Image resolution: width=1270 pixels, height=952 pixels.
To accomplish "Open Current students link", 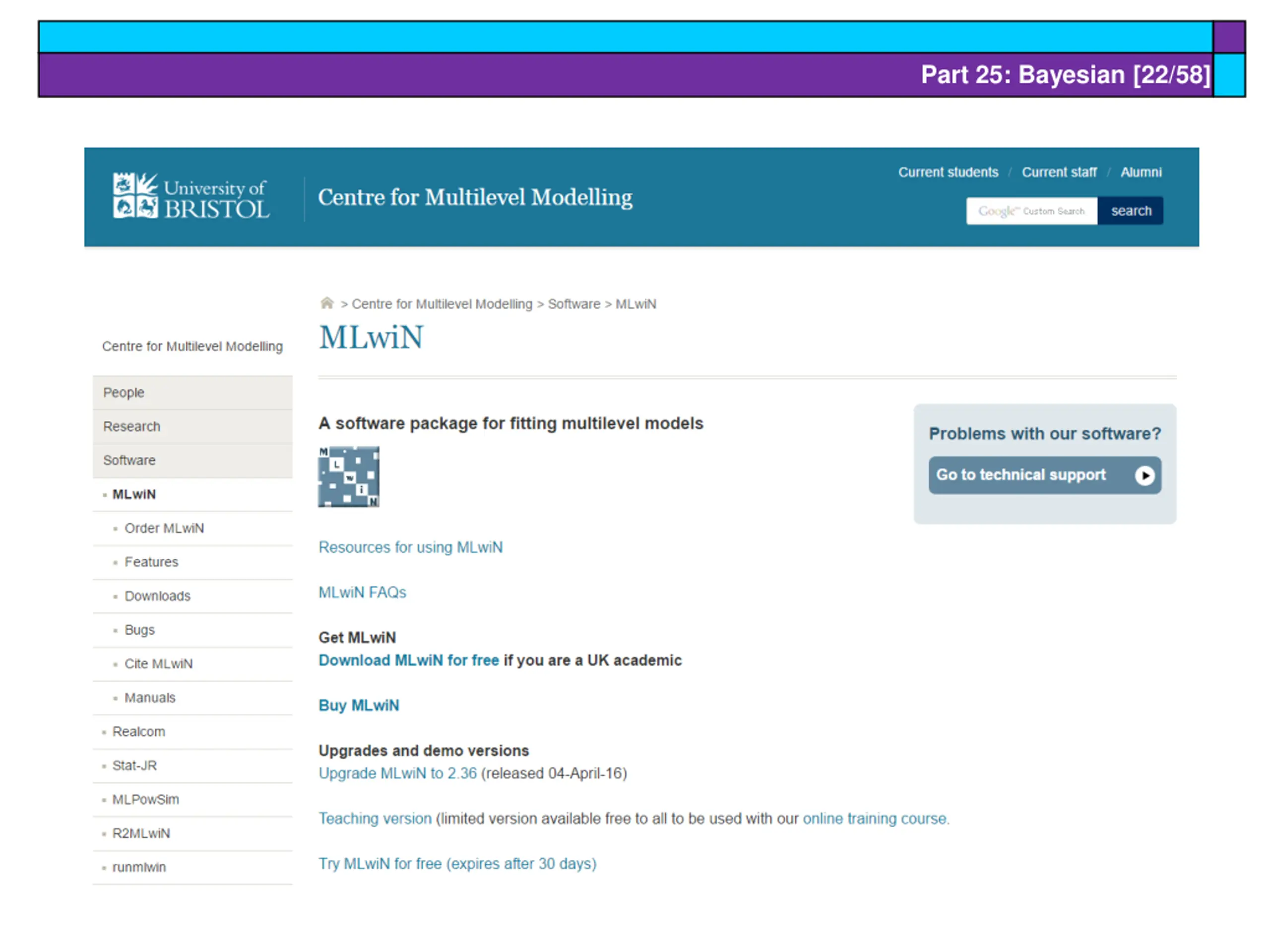I will 948,172.
